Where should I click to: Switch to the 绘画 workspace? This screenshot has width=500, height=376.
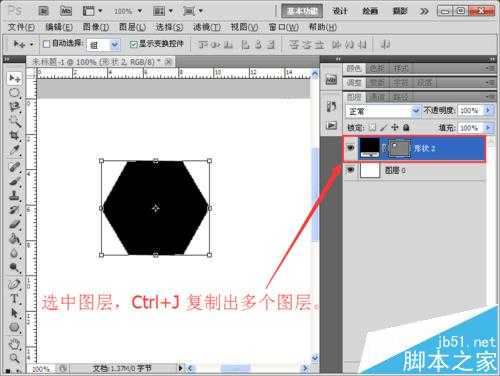[x=370, y=11]
